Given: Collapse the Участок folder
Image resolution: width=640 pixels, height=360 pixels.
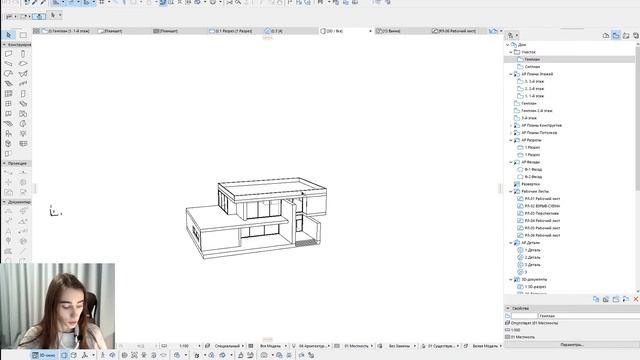Looking at the screenshot, I should tap(511, 52).
